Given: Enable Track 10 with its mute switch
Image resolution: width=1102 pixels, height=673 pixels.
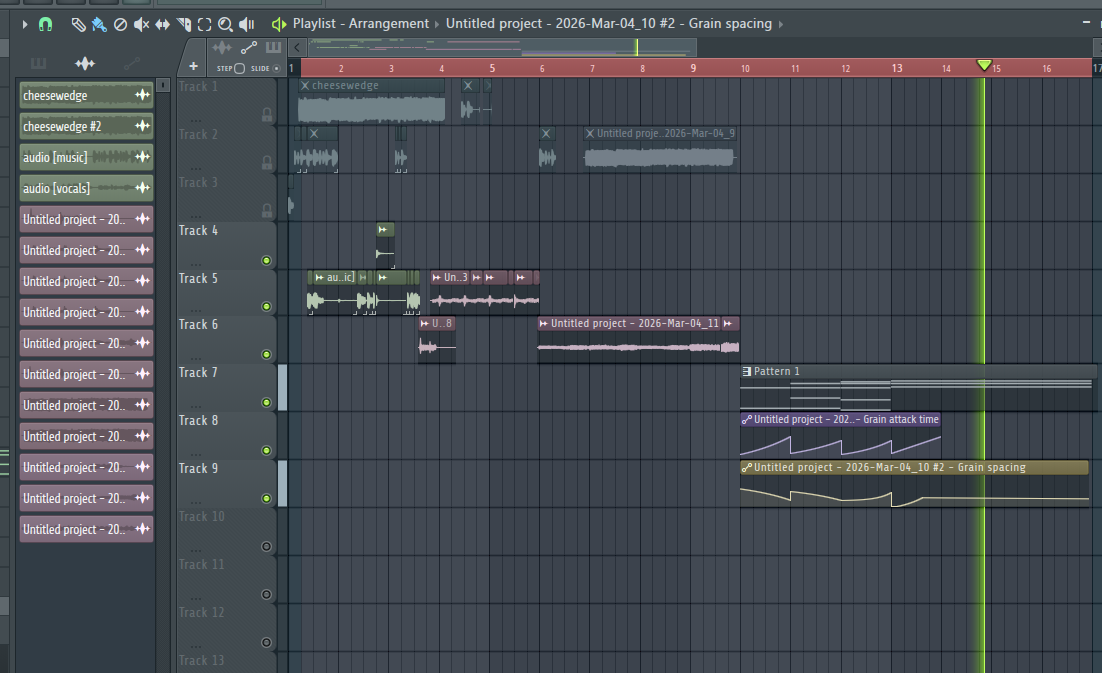Looking at the screenshot, I should pyautogui.click(x=266, y=547).
